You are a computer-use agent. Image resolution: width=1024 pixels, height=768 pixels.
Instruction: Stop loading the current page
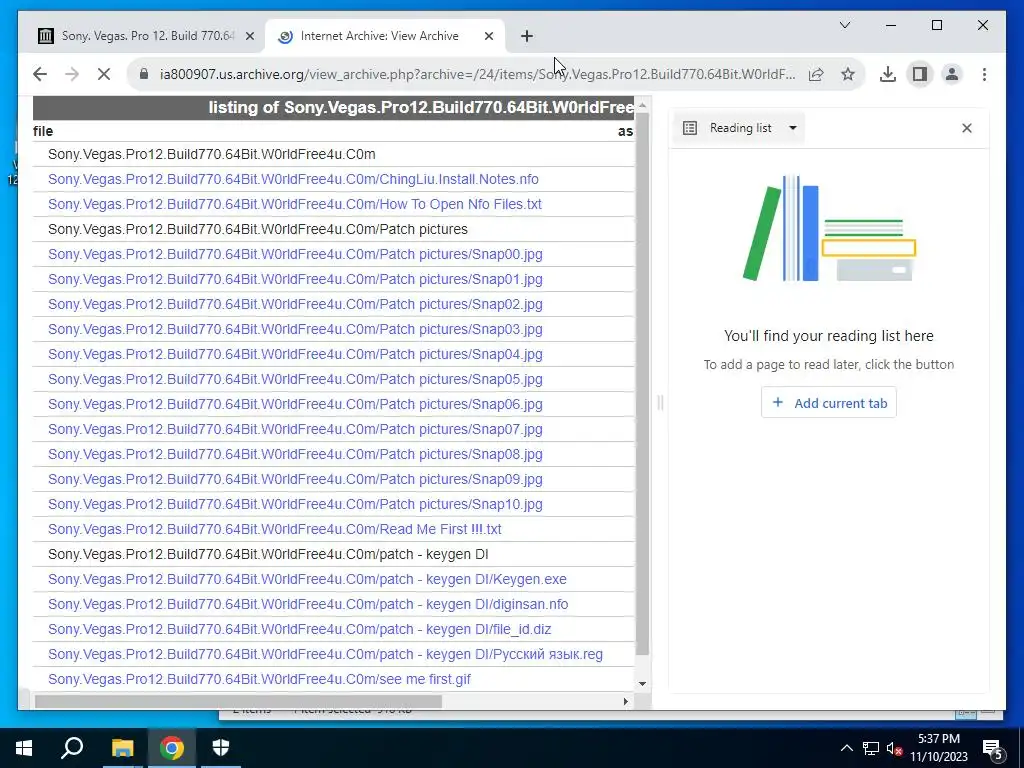point(104,74)
